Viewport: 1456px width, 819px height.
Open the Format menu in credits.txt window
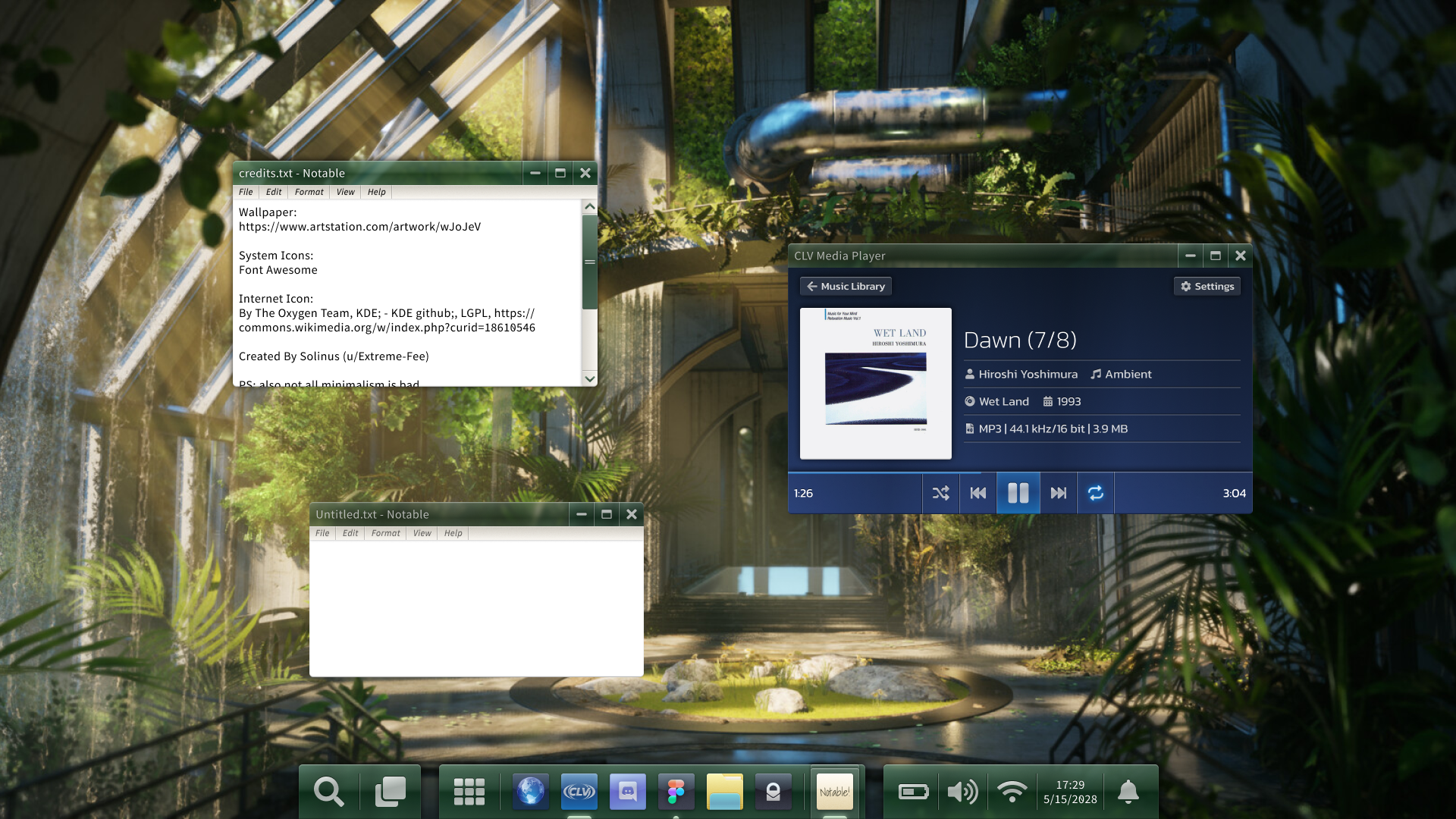point(309,192)
